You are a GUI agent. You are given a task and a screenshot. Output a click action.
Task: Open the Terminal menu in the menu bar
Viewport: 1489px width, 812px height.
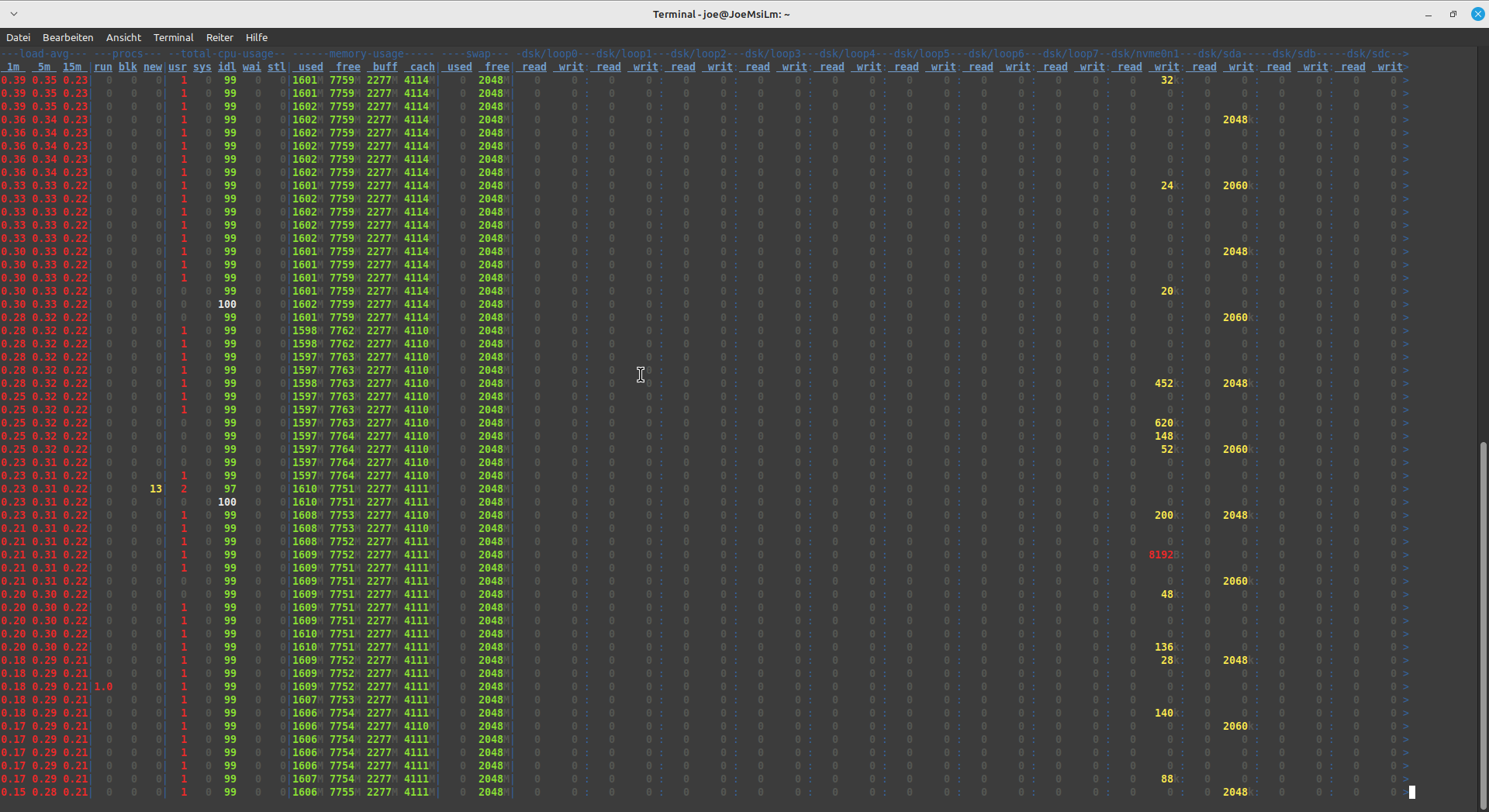point(174,37)
